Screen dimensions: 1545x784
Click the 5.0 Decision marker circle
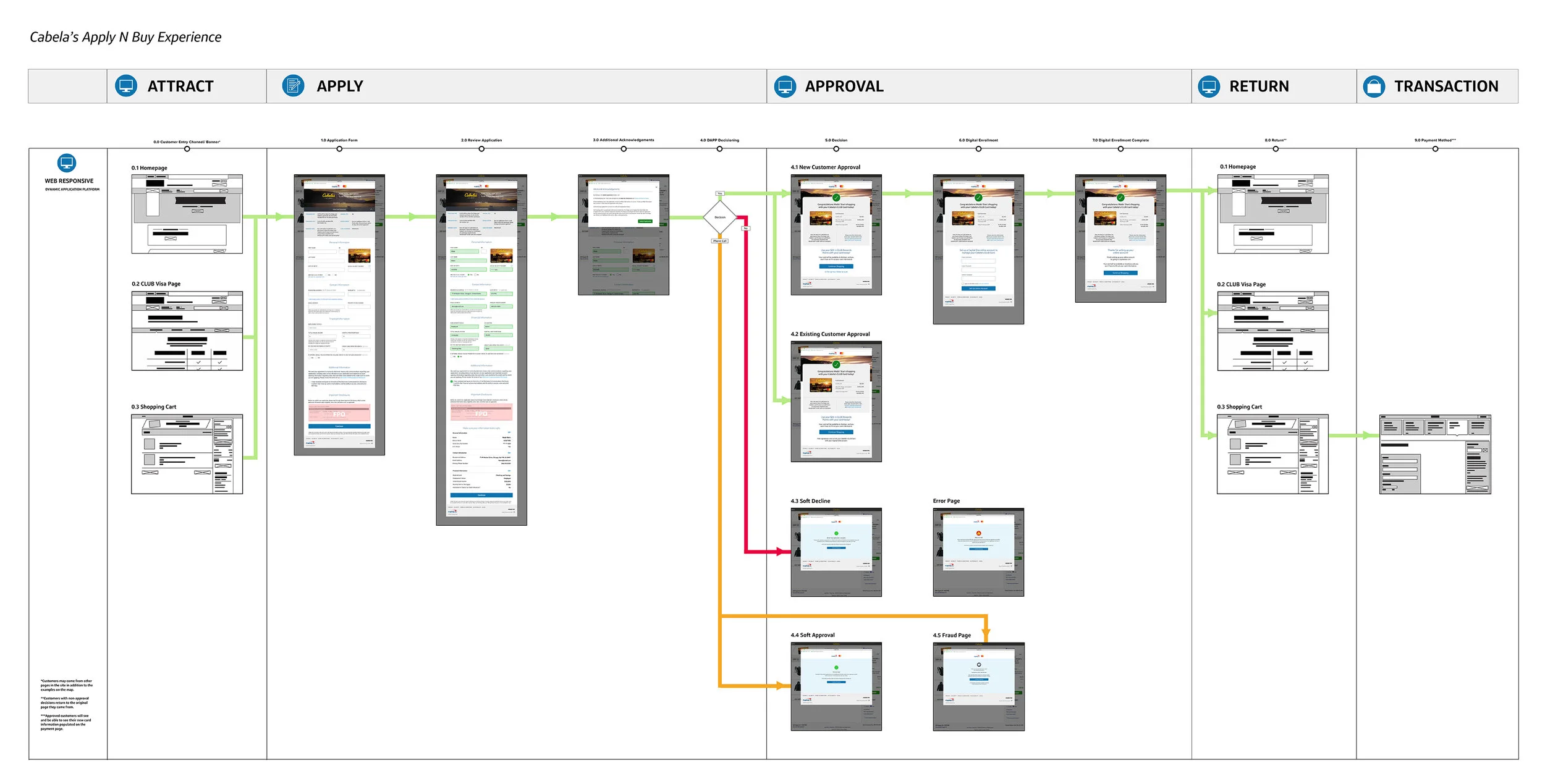(x=836, y=149)
